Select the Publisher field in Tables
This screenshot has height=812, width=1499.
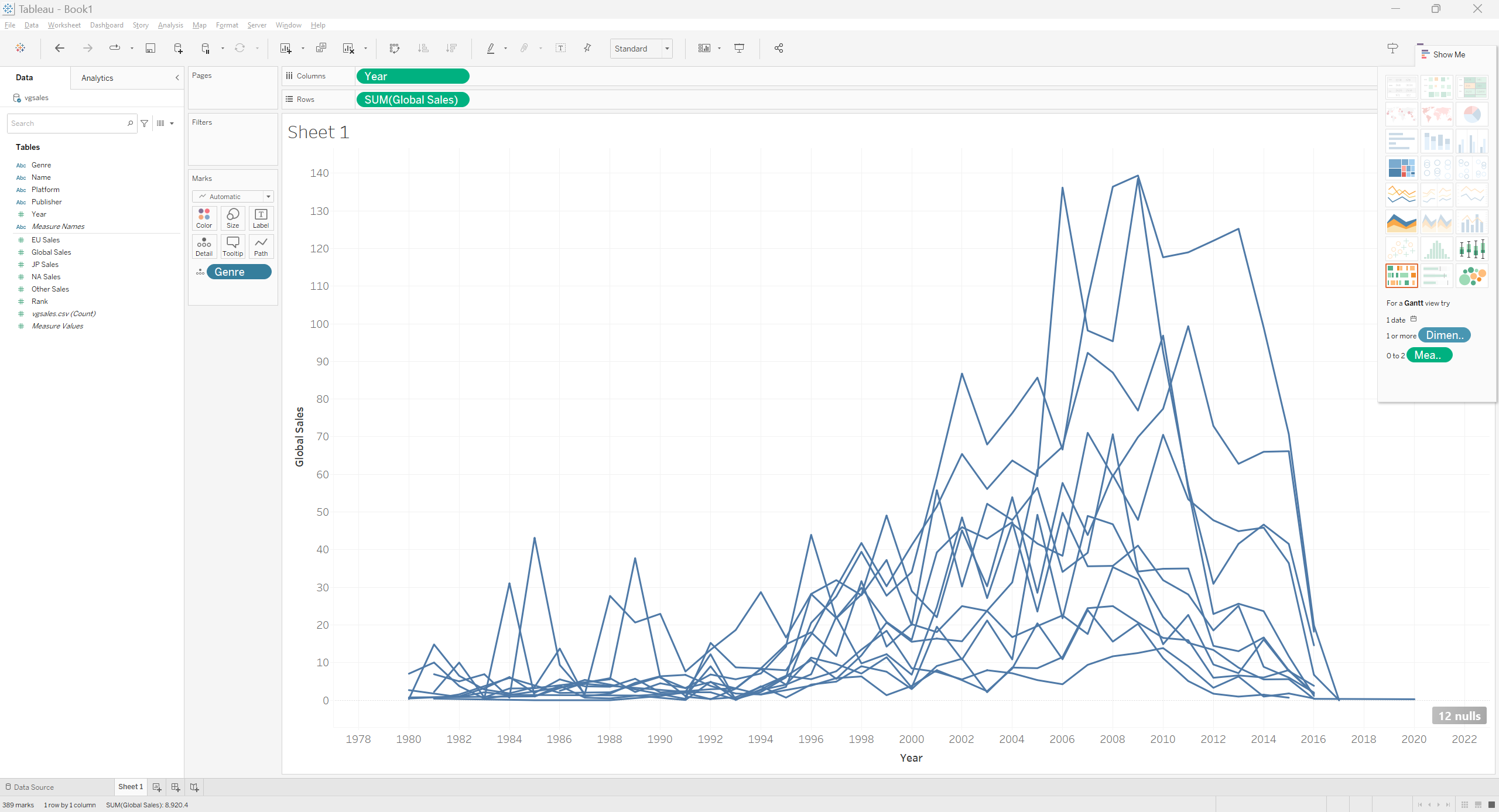[x=47, y=202]
